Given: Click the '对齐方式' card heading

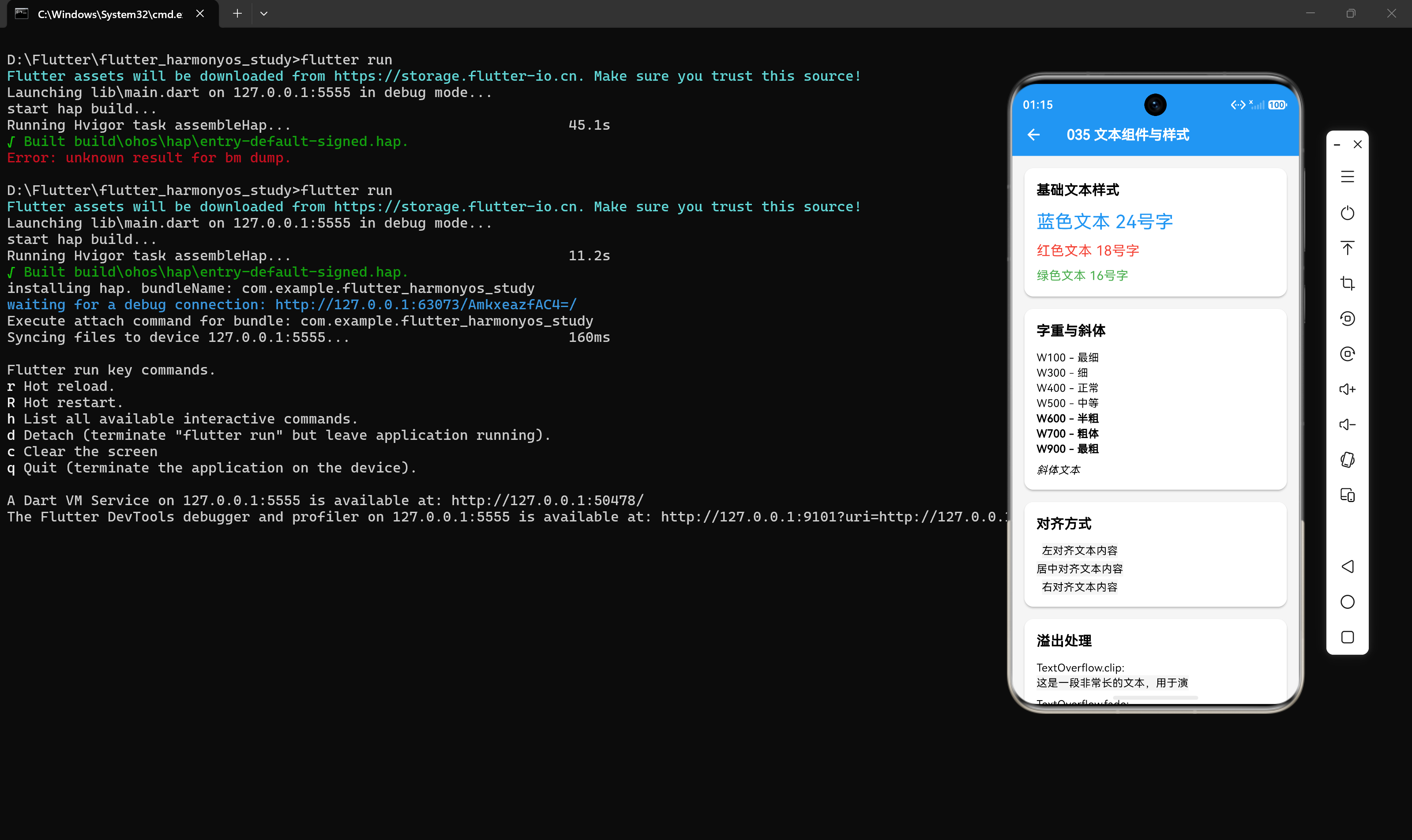Looking at the screenshot, I should (1064, 524).
